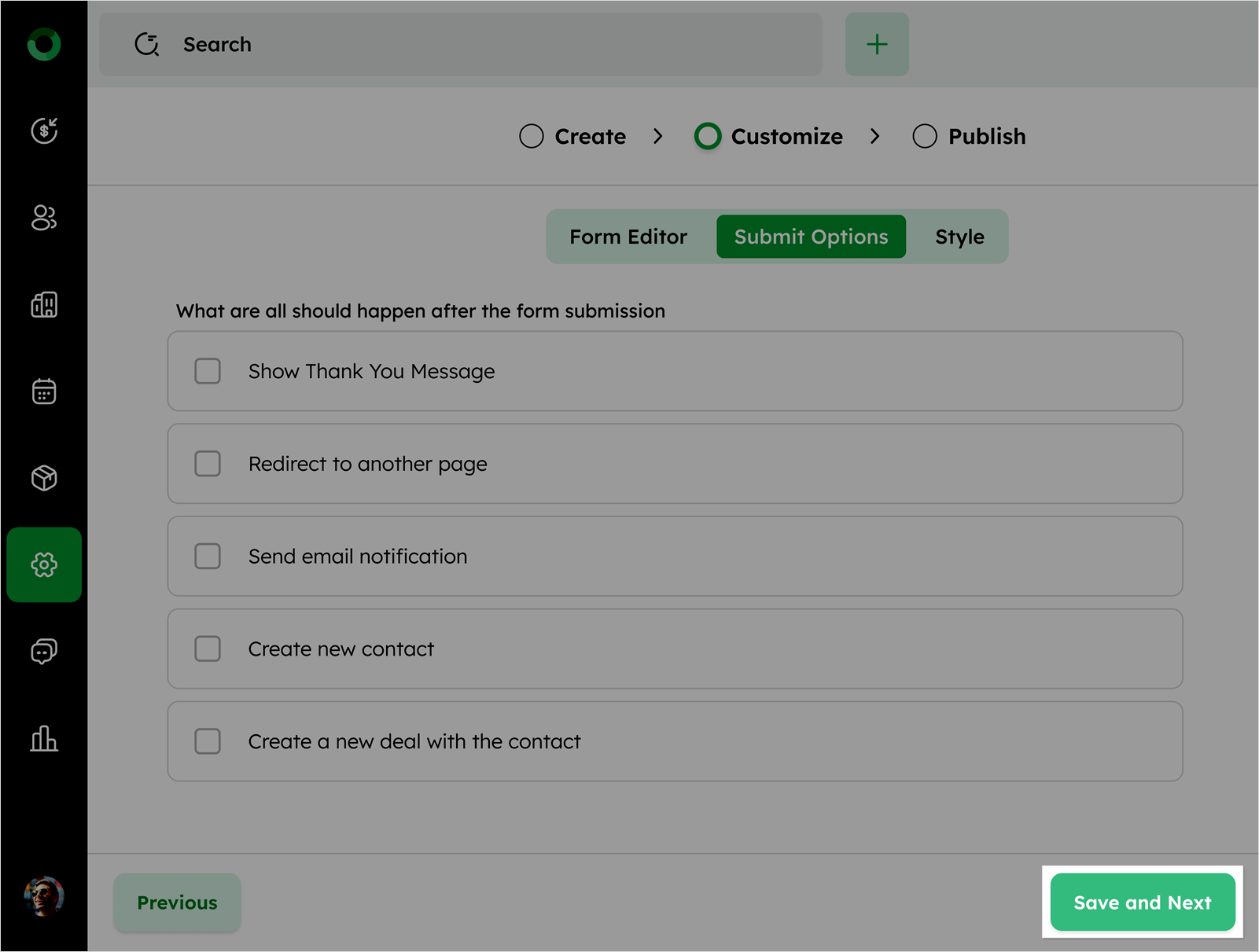The image size is (1259, 952).
Task: Check the Show Thank You Message box
Action: pyautogui.click(x=208, y=371)
